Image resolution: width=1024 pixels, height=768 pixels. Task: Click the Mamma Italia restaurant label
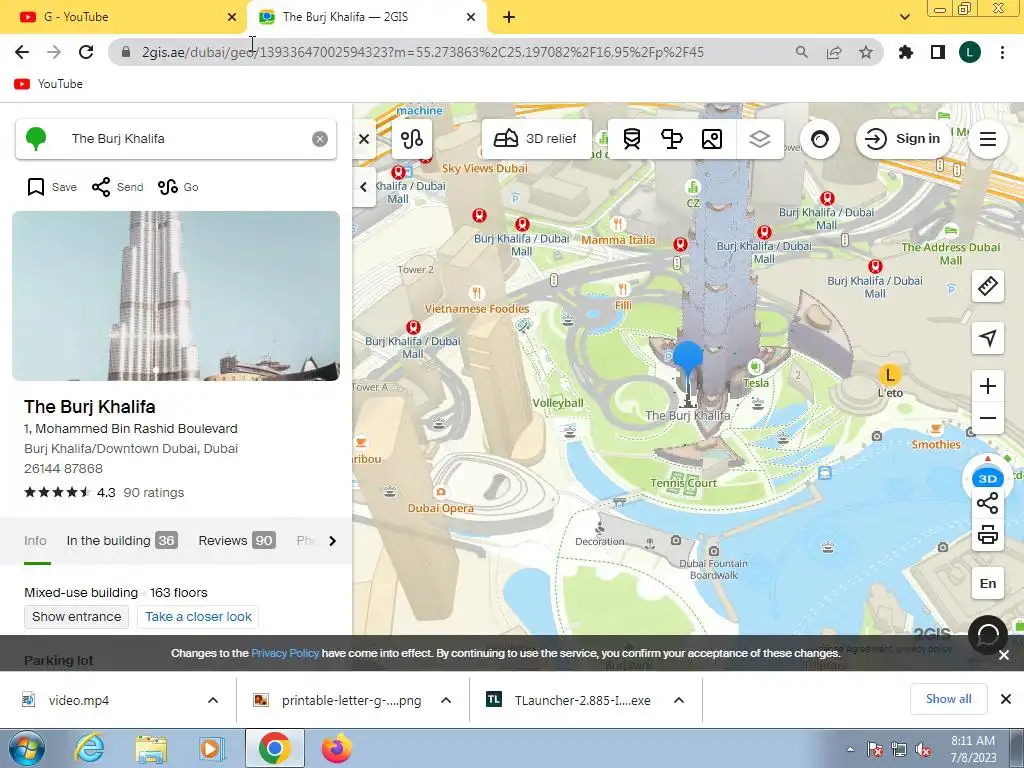(618, 240)
